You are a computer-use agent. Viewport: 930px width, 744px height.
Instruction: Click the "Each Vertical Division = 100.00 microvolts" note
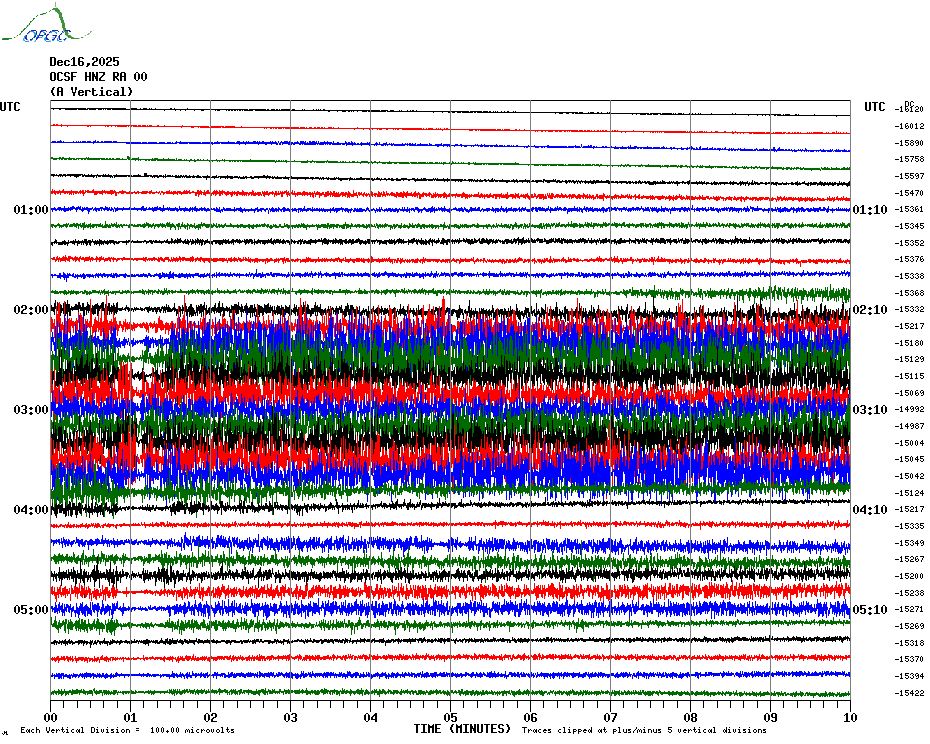tap(128, 730)
